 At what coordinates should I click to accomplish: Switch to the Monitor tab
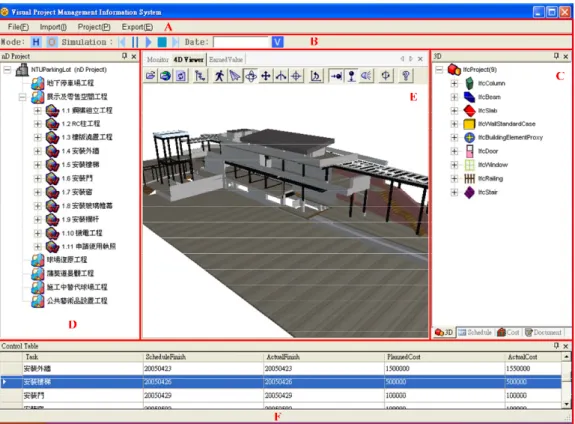pyautogui.click(x=158, y=59)
